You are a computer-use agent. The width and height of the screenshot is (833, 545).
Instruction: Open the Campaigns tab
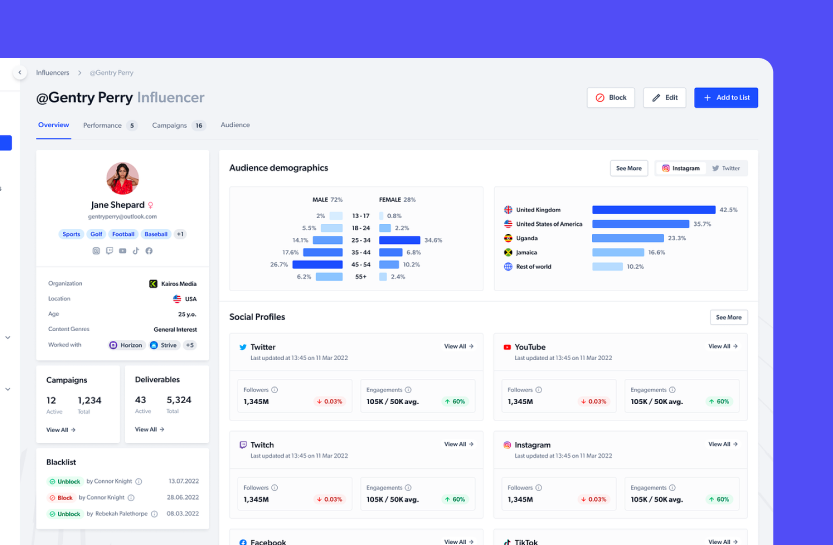(178, 125)
